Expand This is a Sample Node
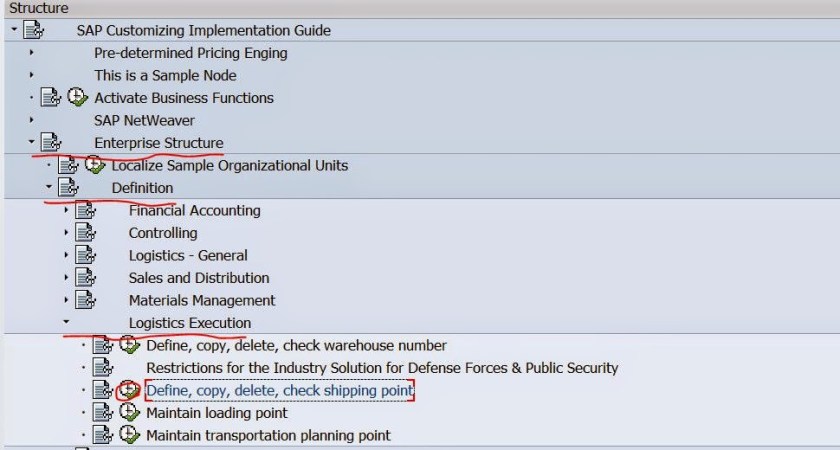This screenshot has width=840, height=450. click(31, 75)
